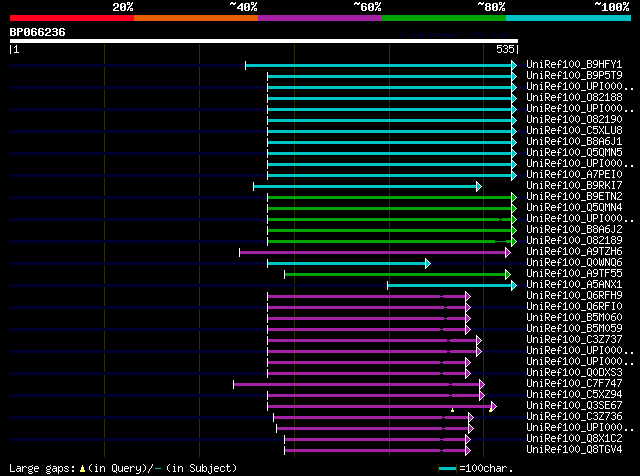The width and height of the screenshot is (640, 476).
Task: Click the 'Large gaps:' legend text
Action: [x=42, y=469]
